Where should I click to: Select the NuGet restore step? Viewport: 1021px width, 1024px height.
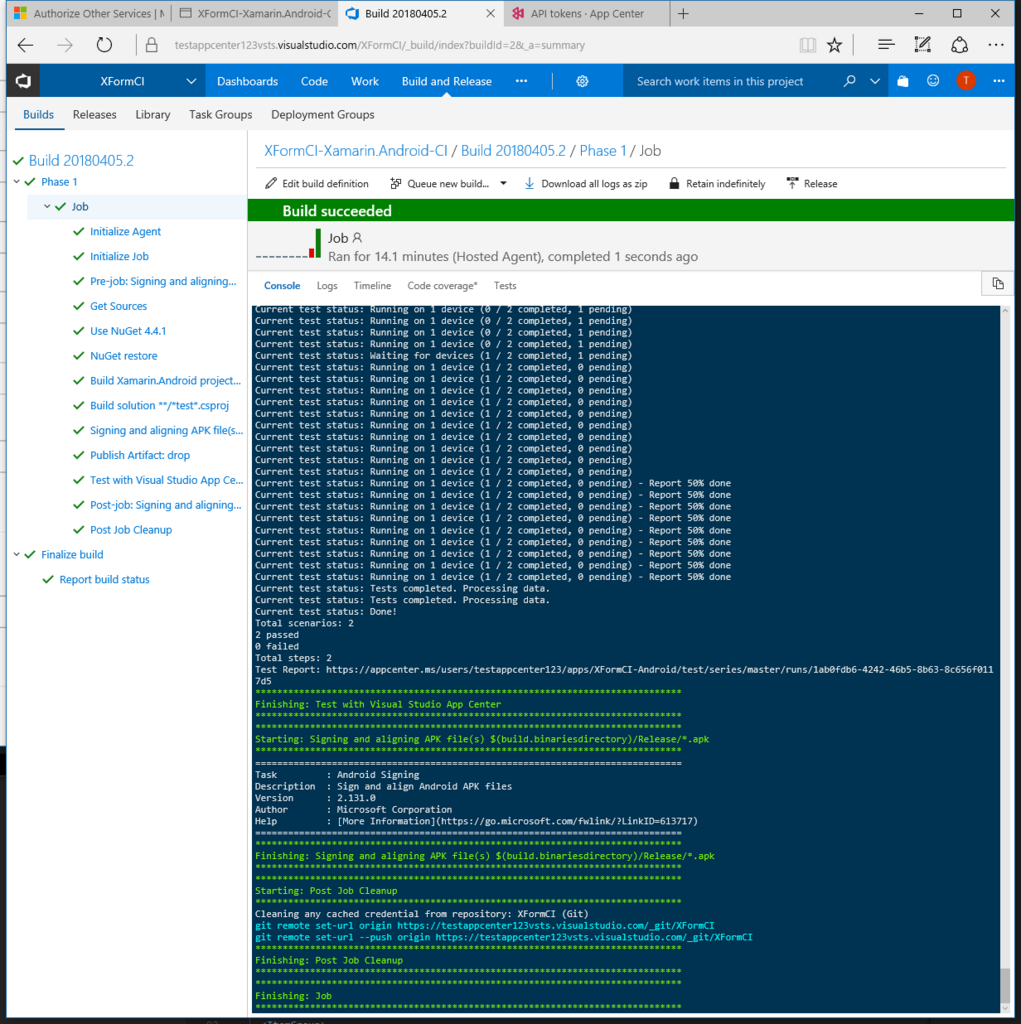[123, 356]
